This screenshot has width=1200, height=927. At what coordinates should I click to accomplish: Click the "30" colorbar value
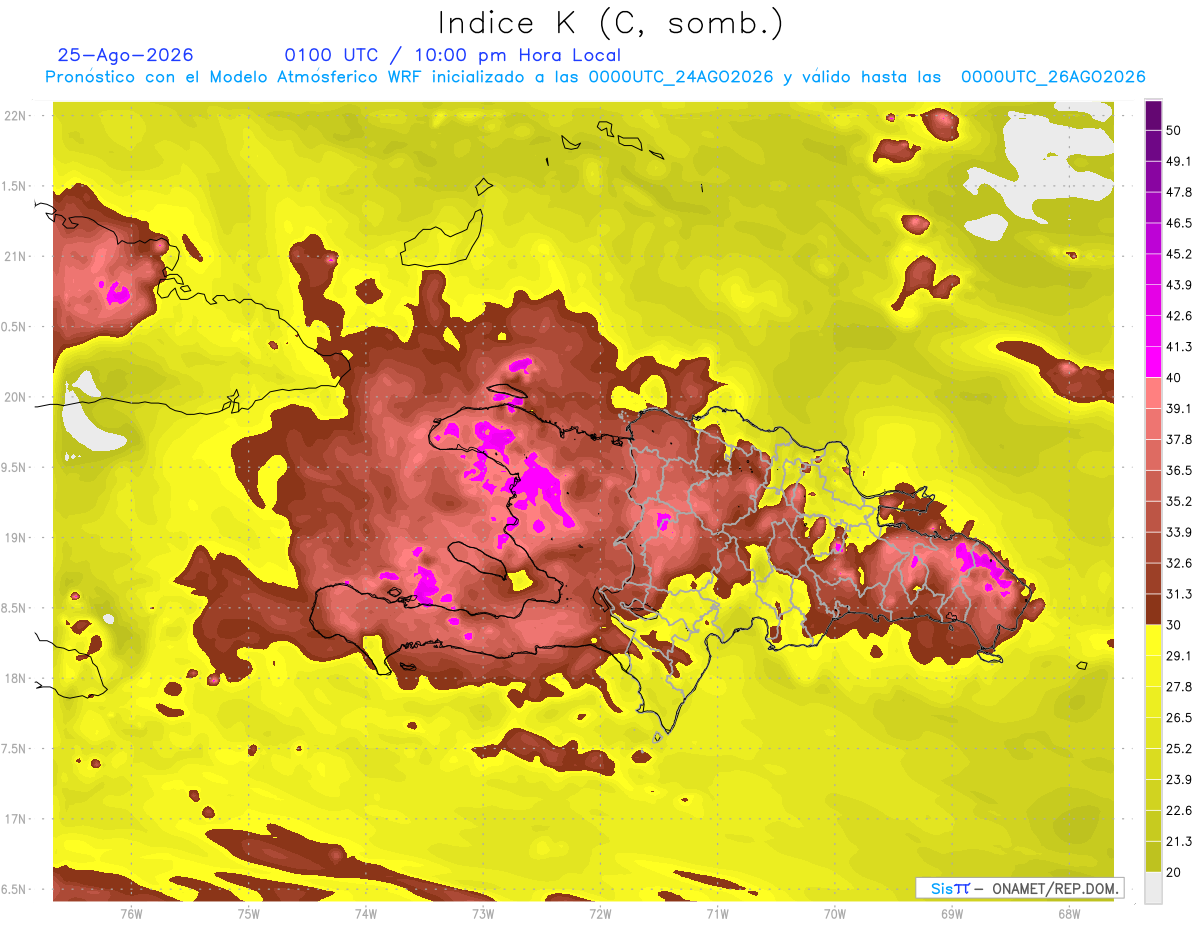click(x=1173, y=625)
